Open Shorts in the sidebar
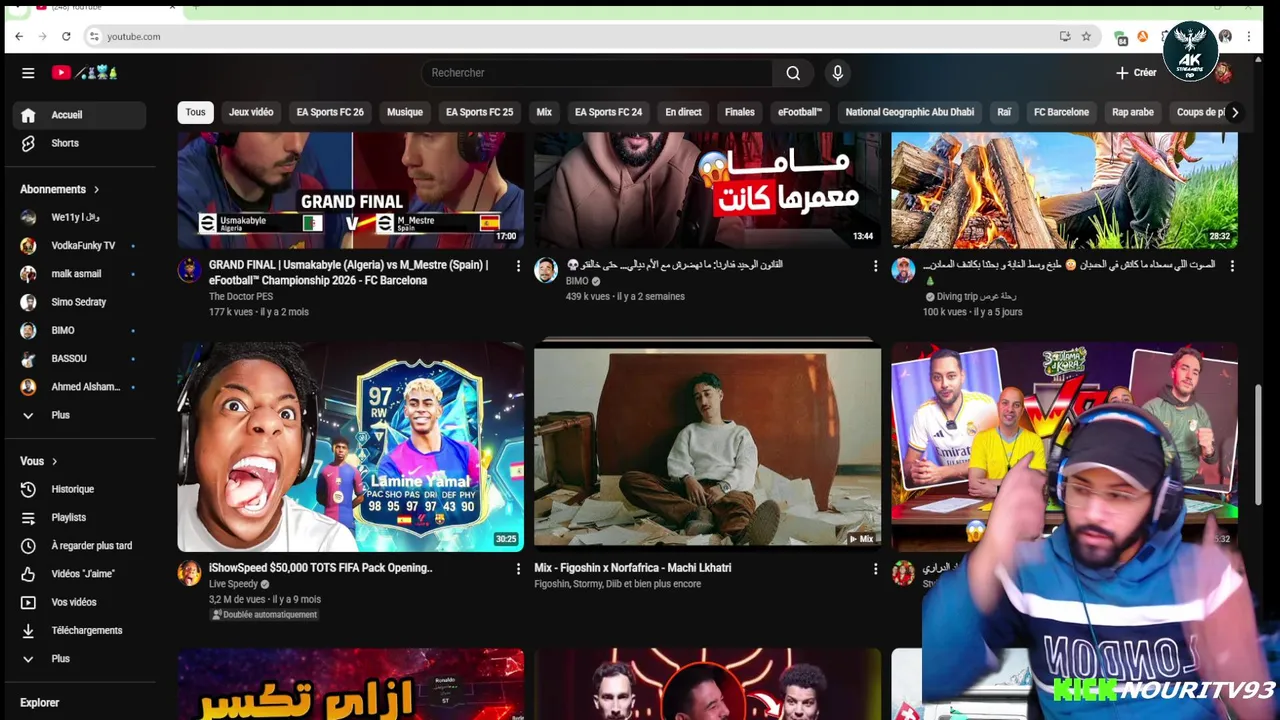The height and width of the screenshot is (720, 1280). click(x=80, y=143)
